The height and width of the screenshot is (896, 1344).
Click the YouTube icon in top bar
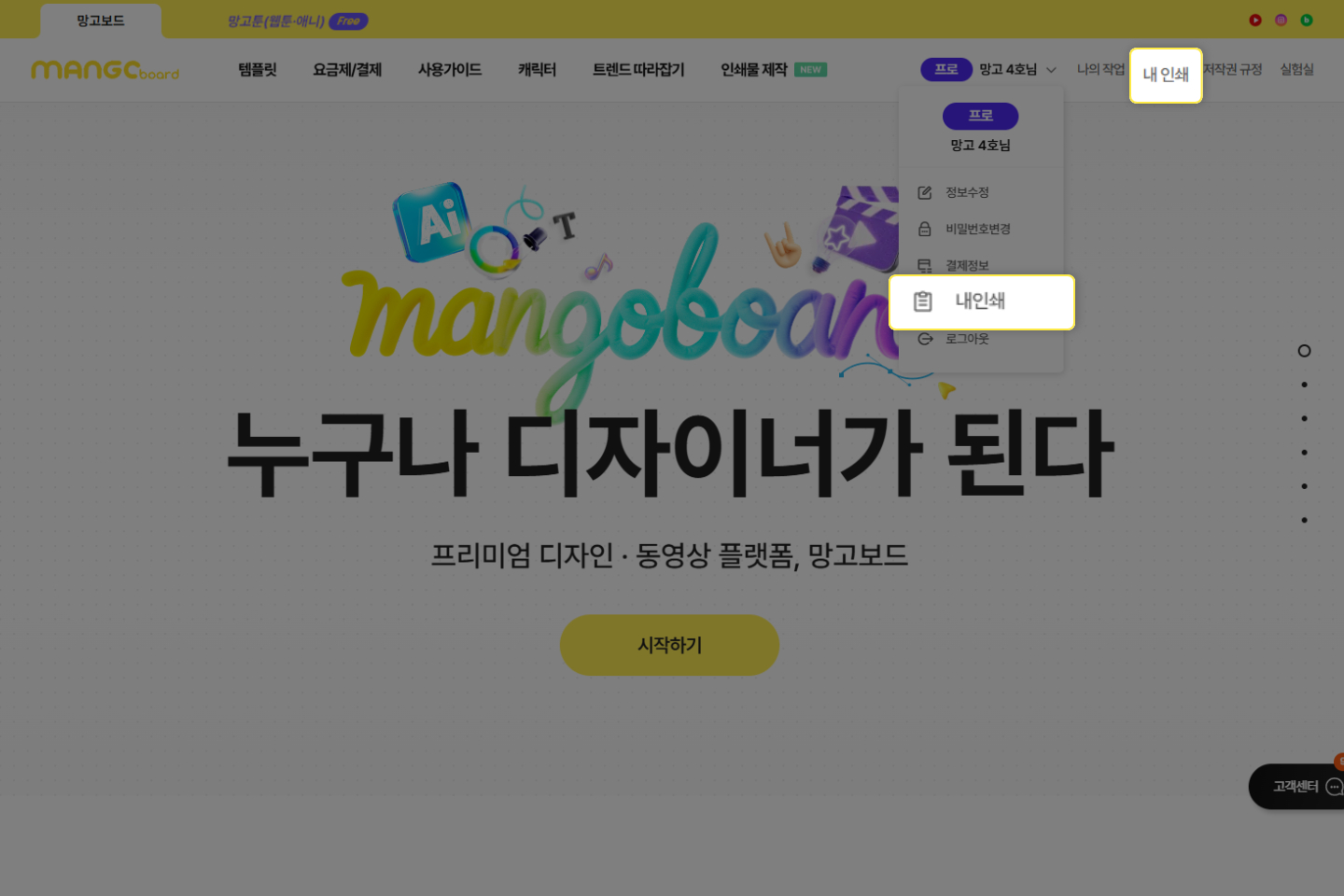coord(1255,20)
